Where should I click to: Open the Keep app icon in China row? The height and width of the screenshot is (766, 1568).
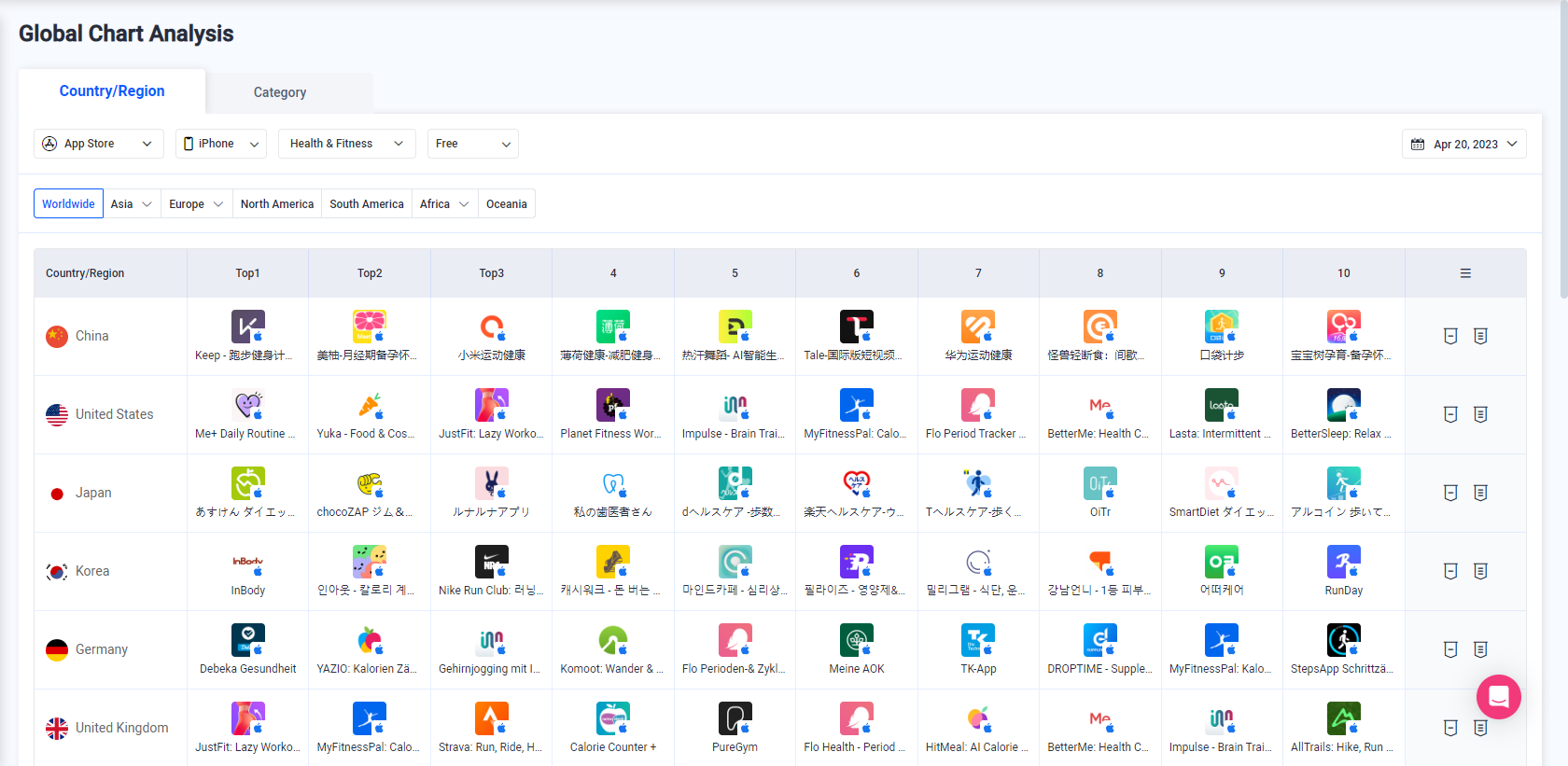coord(248,327)
